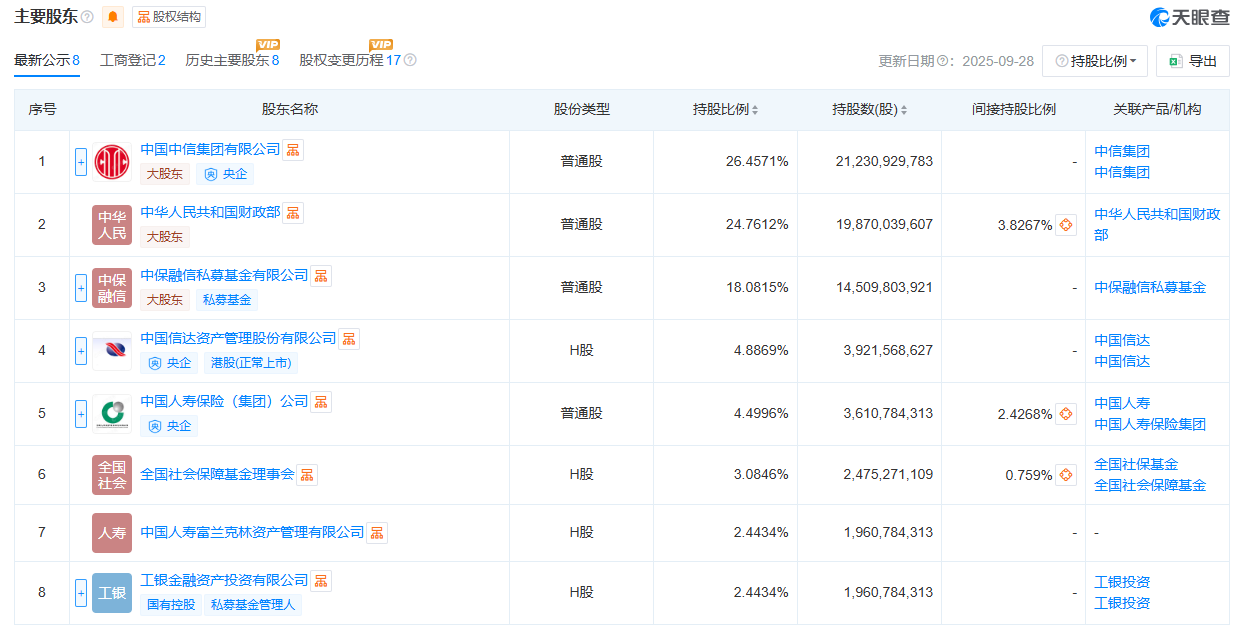
Task: Click 私募基金 tag under 中保融信
Action: 227,300
